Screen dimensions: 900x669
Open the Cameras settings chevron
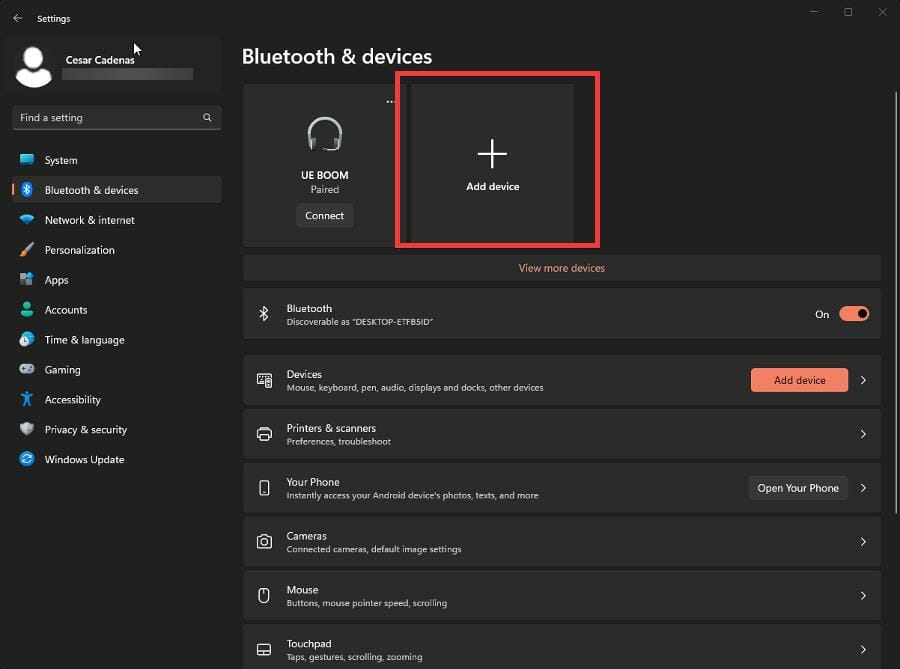863,542
